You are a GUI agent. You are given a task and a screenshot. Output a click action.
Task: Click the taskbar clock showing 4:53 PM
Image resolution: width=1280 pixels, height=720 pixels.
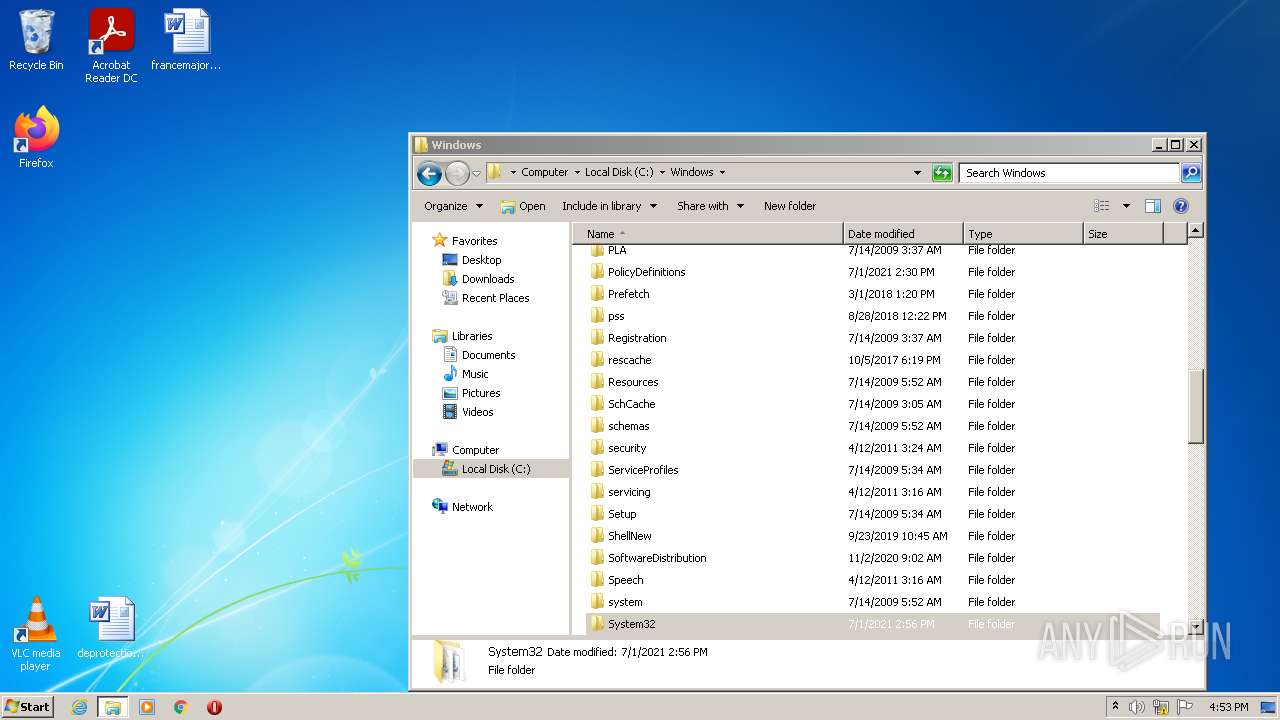1228,707
